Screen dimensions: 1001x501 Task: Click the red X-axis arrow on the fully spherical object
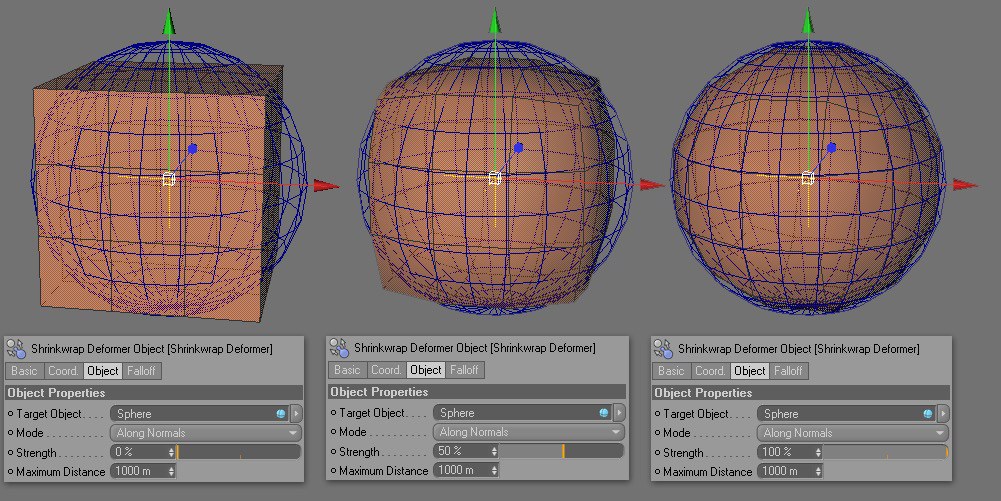click(964, 184)
